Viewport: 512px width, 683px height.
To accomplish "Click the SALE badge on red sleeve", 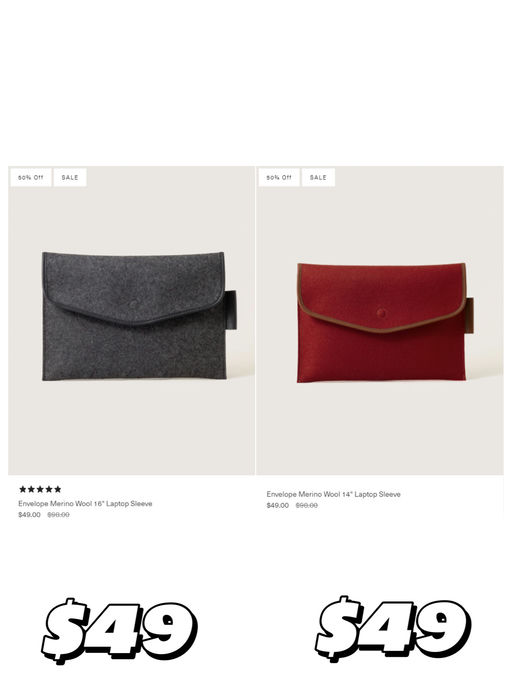I will tap(318, 177).
